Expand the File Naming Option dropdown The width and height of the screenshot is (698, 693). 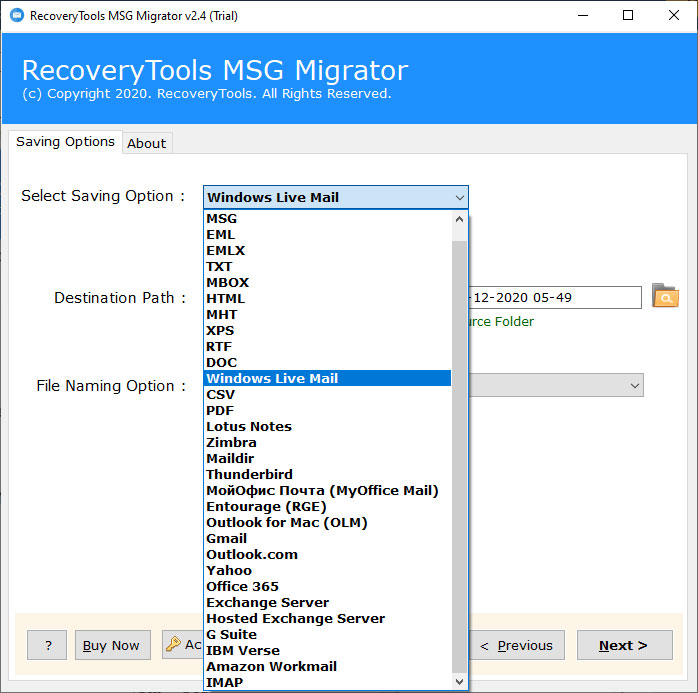click(635, 385)
